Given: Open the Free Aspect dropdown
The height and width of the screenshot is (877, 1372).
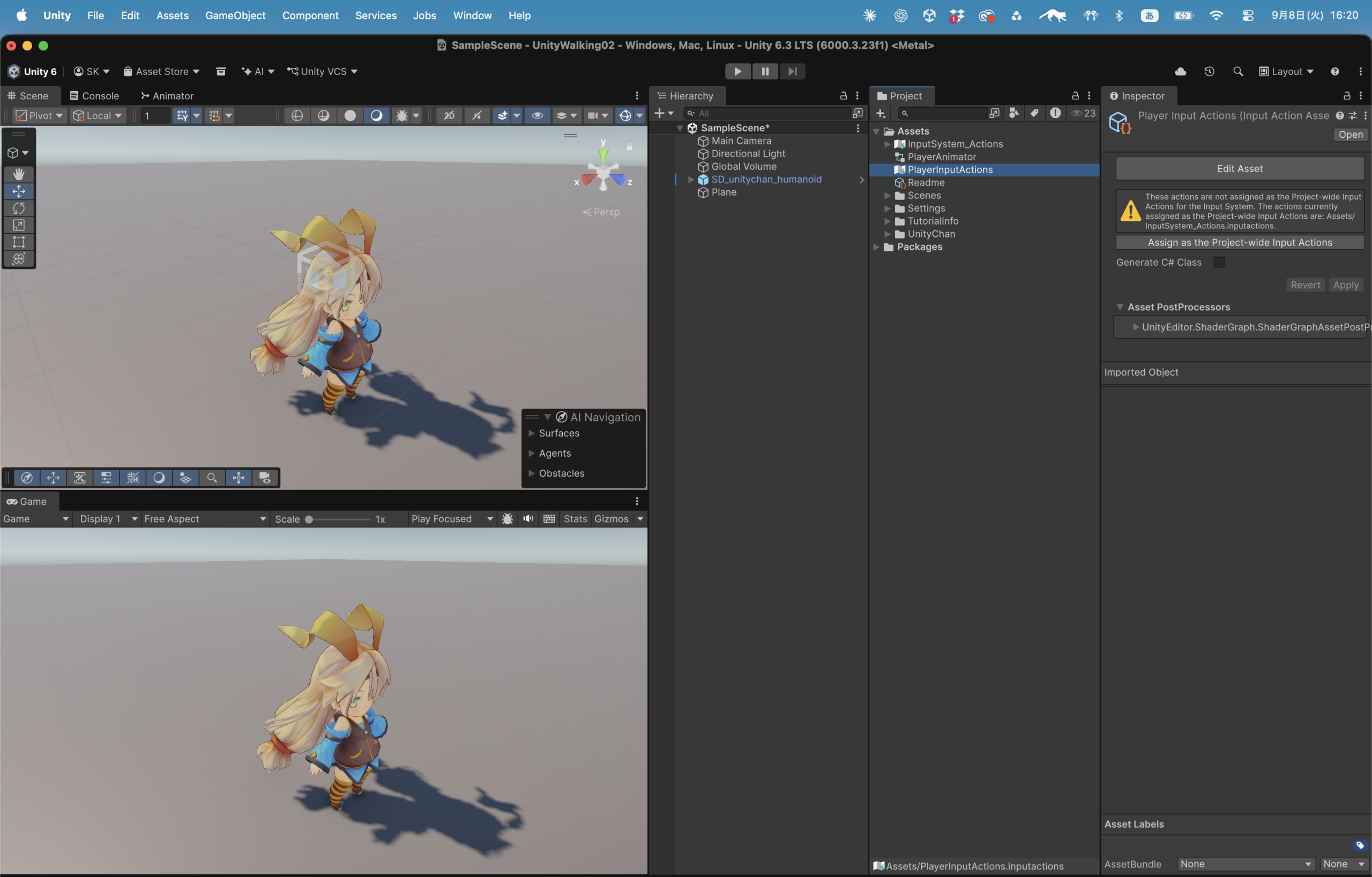Looking at the screenshot, I should click(205, 518).
